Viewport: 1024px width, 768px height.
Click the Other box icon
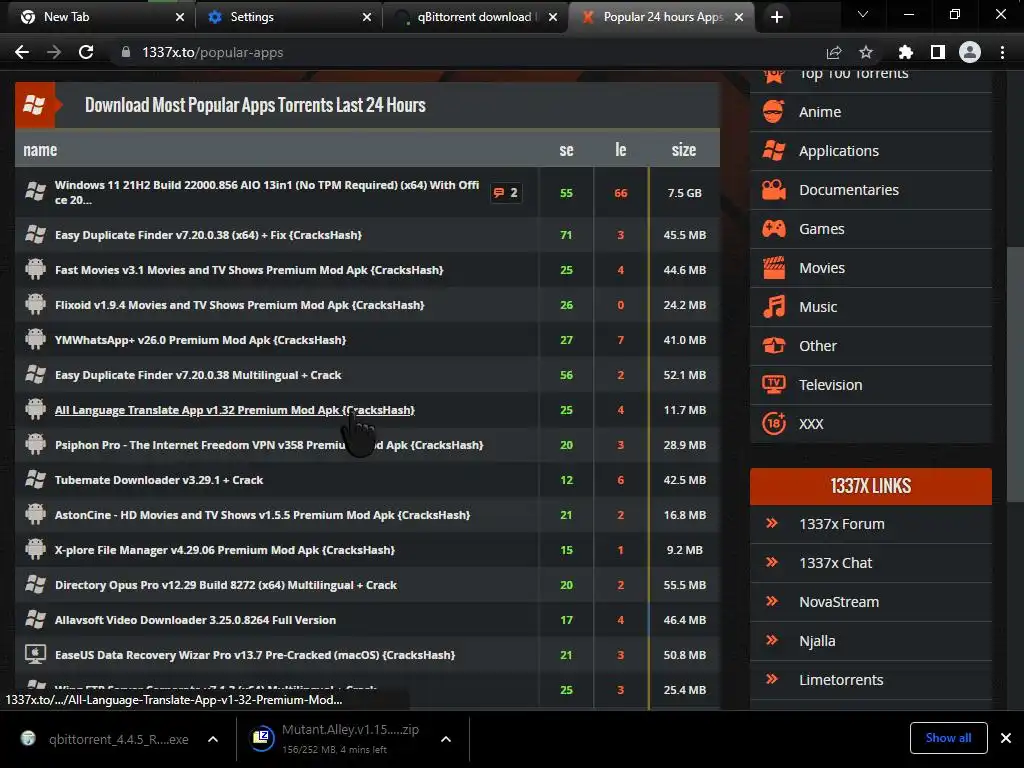[x=774, y=346]
